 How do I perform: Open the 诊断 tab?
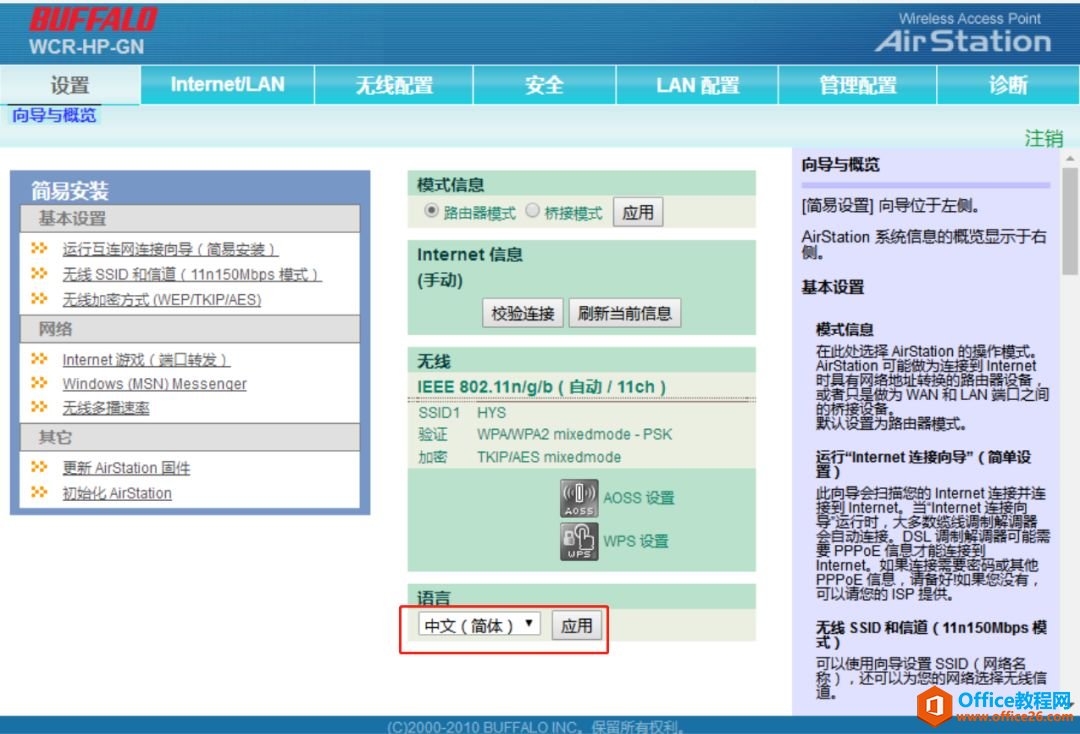(1008, 85)
